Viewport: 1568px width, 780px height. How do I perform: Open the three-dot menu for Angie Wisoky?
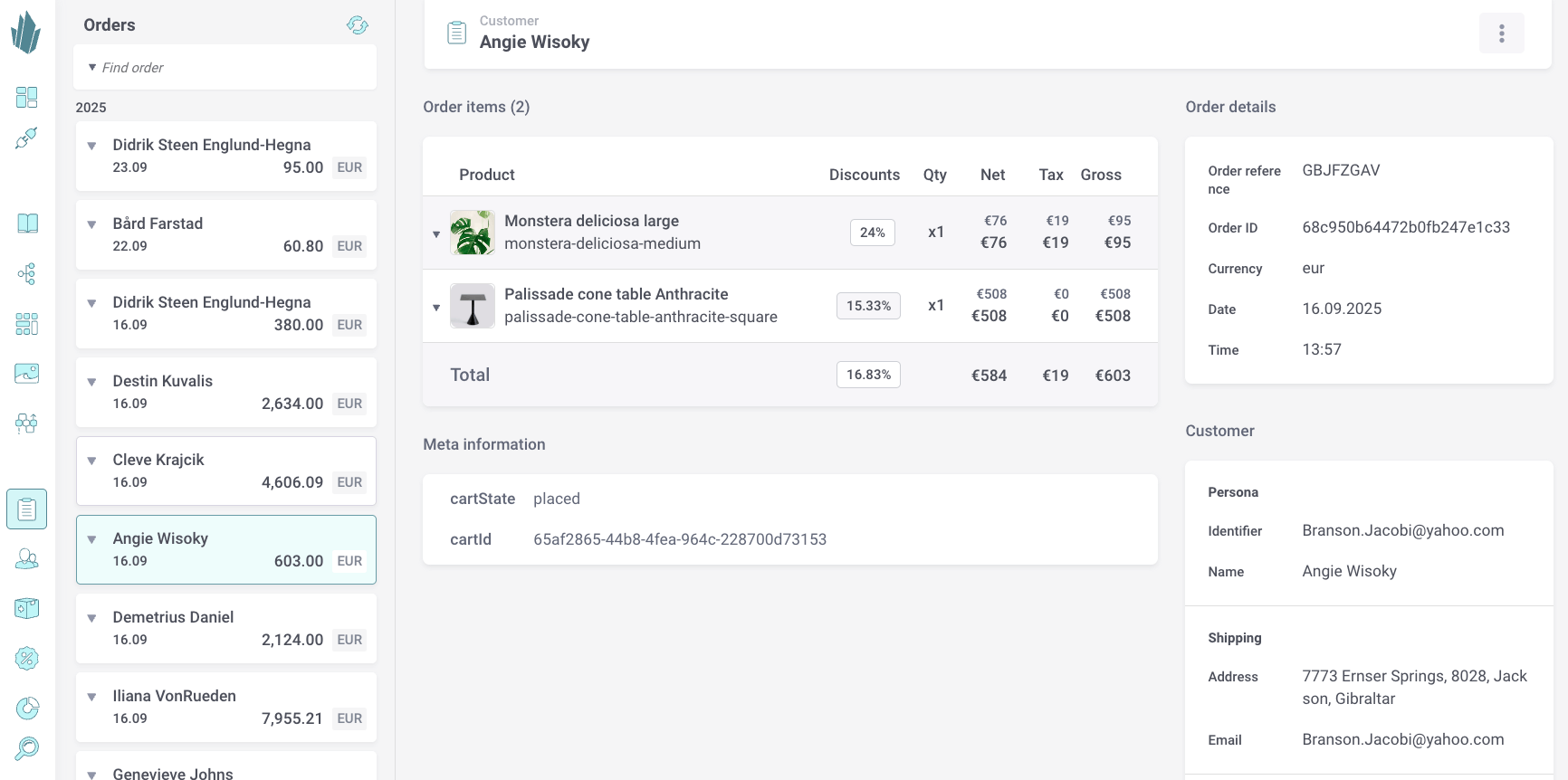coord(1501,33)
